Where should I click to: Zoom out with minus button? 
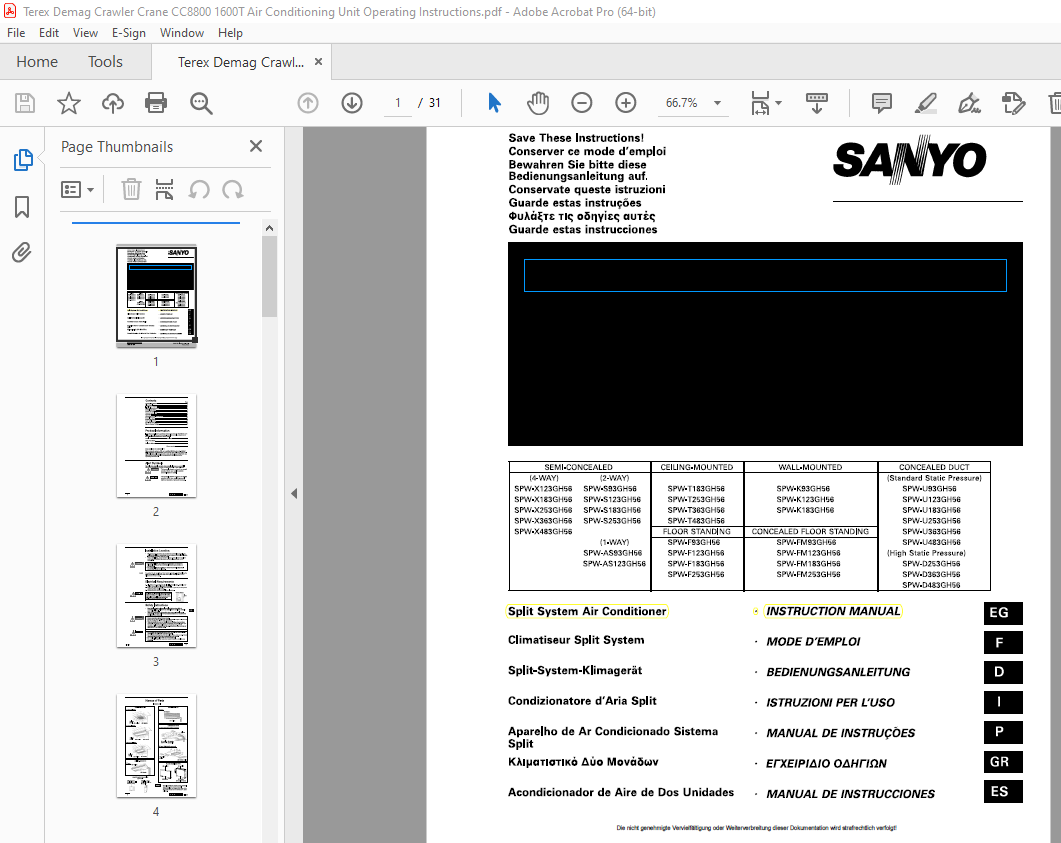582,103
